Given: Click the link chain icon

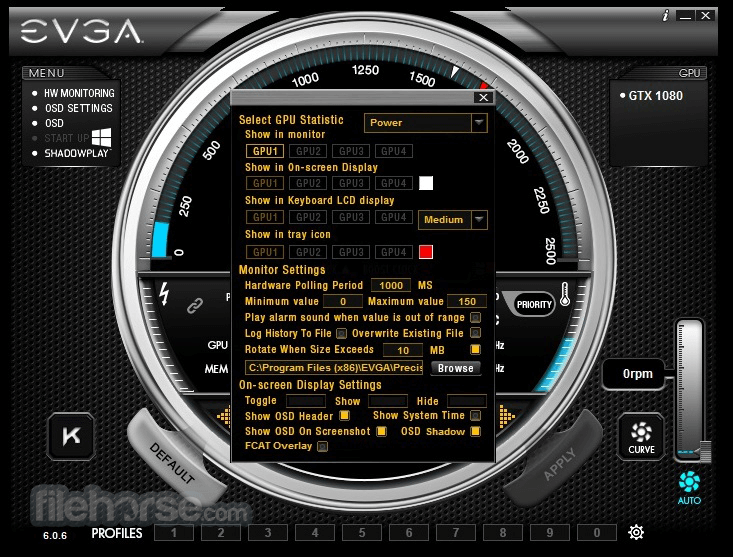Looking at the screenshot, I should (195, 306).
